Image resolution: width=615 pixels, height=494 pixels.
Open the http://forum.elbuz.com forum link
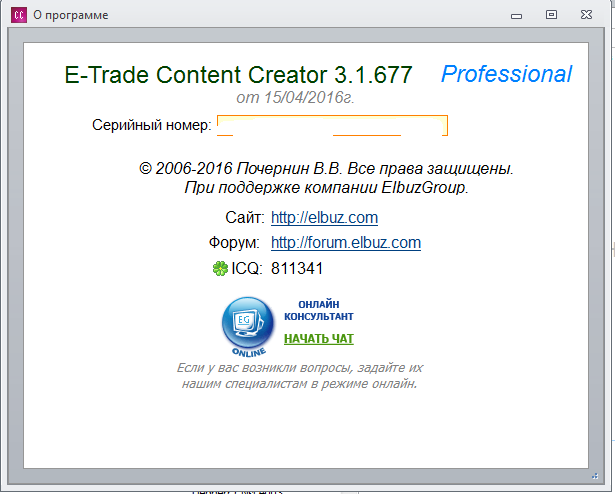346,242
